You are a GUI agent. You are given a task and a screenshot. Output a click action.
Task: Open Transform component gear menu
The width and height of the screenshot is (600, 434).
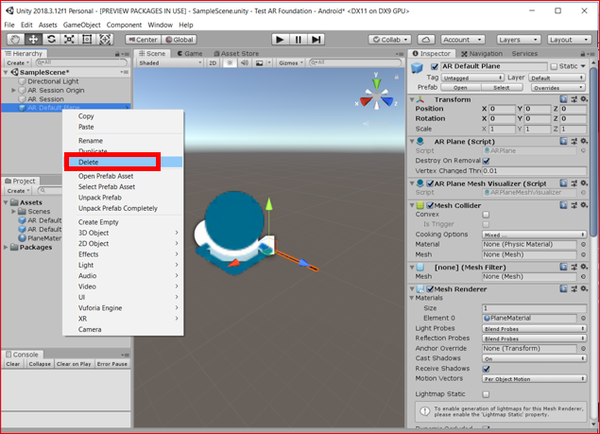pyautogui.click(x=584, y=99)
